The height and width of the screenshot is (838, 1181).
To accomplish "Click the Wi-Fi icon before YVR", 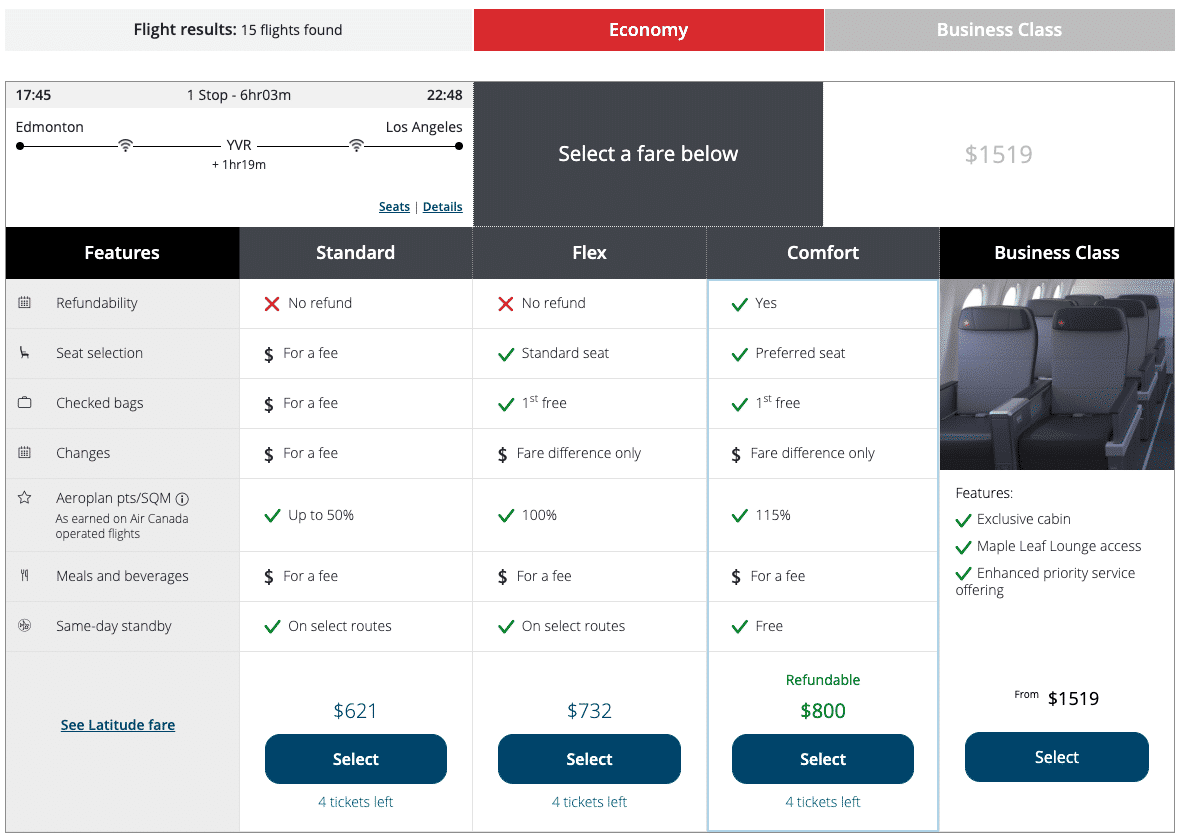I will pos(125,146).
